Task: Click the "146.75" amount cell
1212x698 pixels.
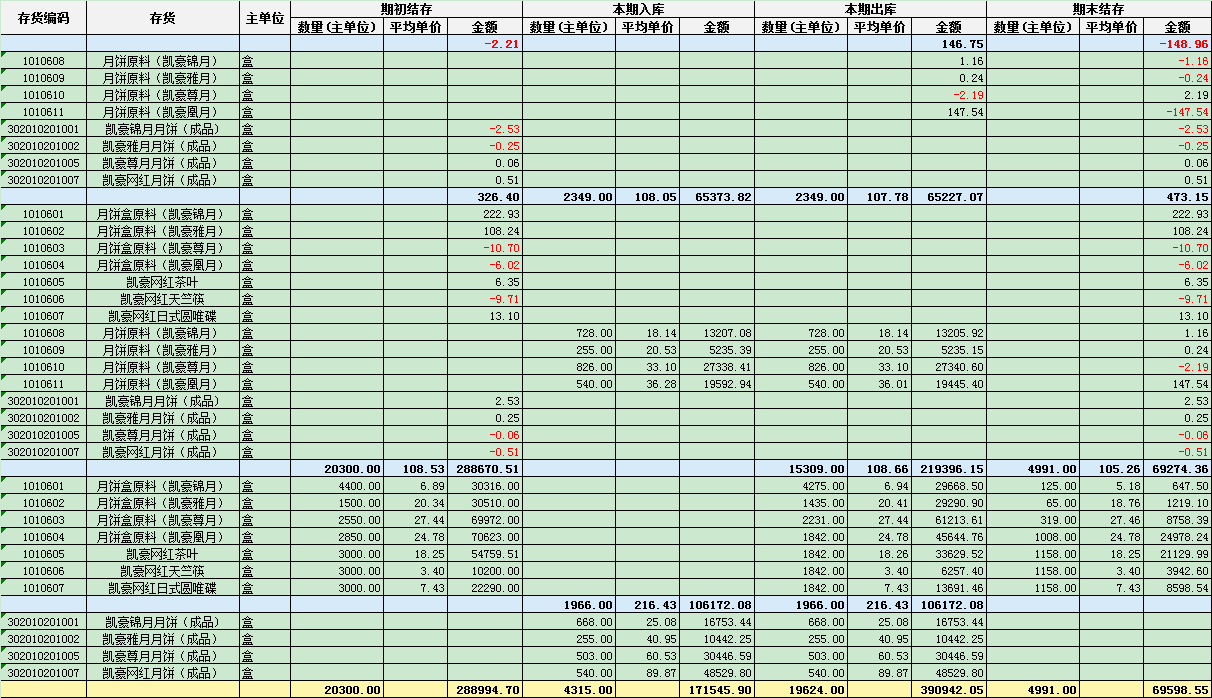Action: click(x=949, y=44)
